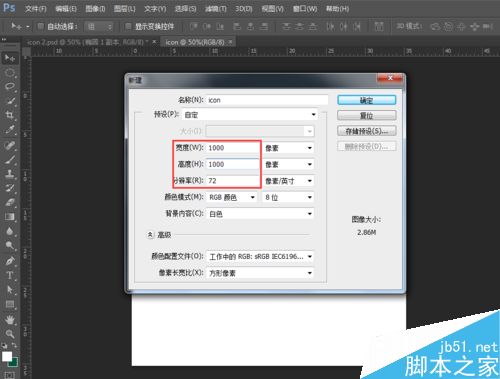Click the 3D rotate mode icon
This screenshot has height=379, width=500.
[x=435, y=26]
